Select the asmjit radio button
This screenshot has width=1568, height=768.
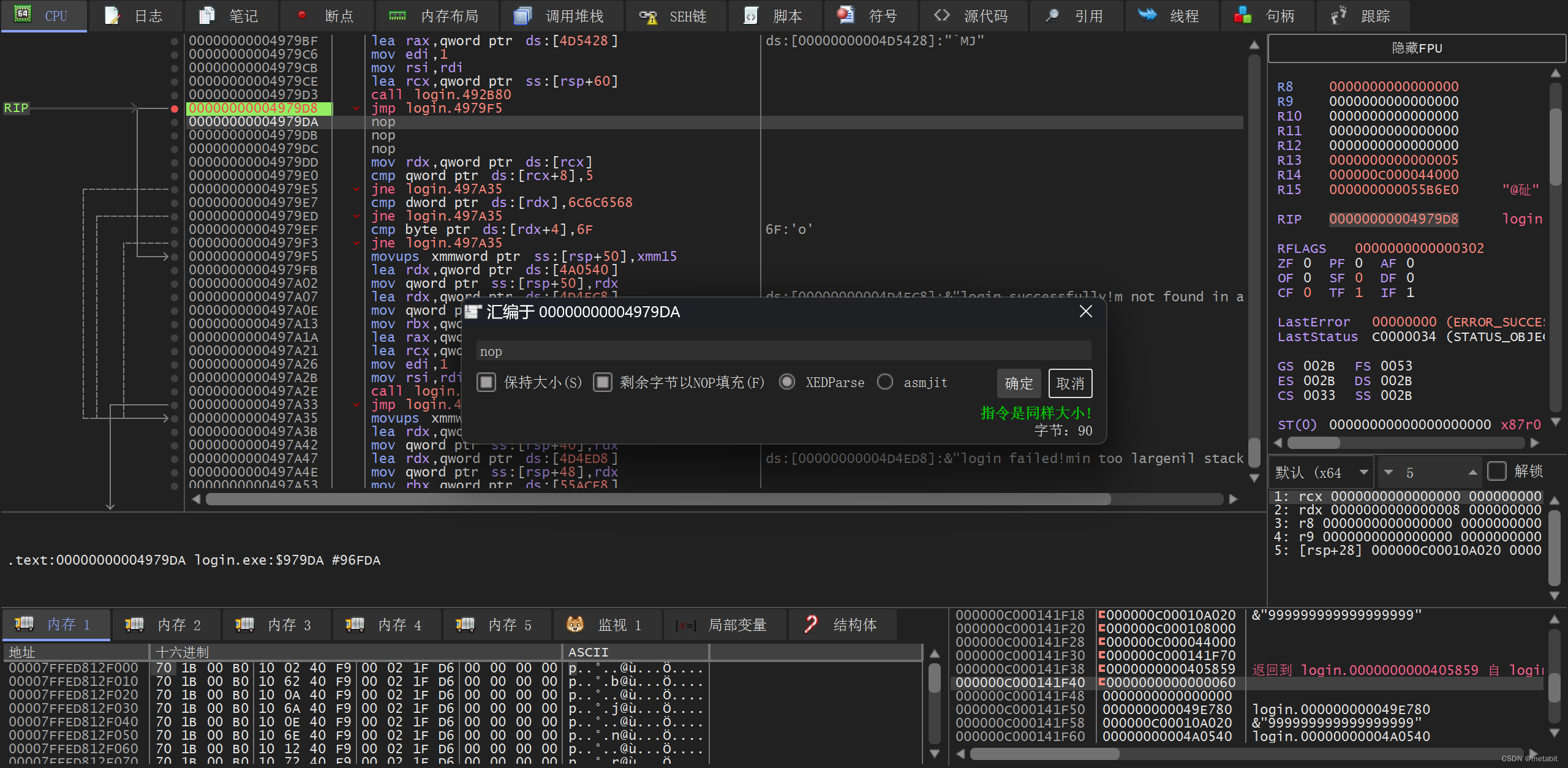(x=885, y=382)
